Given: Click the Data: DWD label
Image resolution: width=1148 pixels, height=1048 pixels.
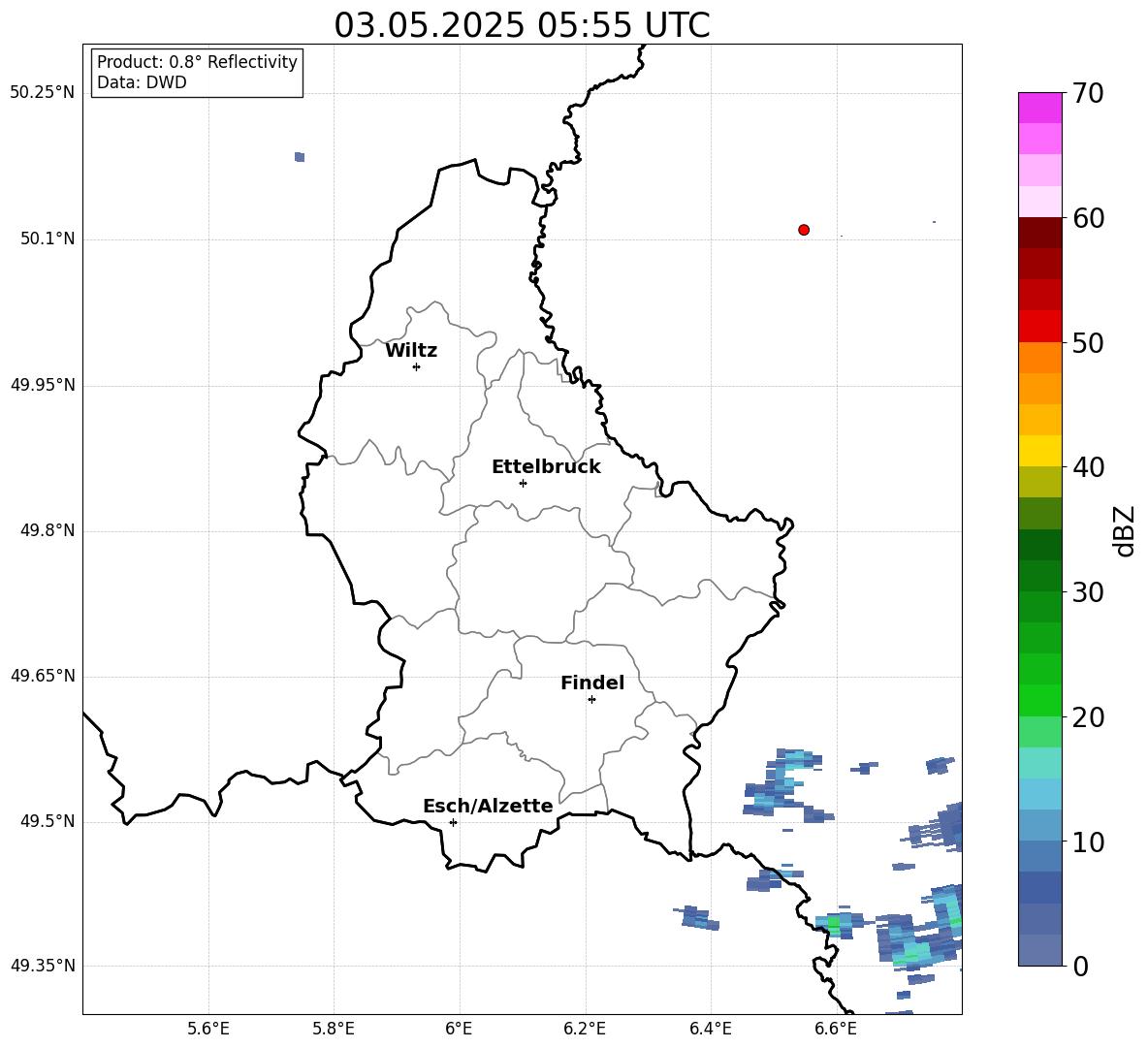Looking at the screenshot, I should click(x=142, y=82).
